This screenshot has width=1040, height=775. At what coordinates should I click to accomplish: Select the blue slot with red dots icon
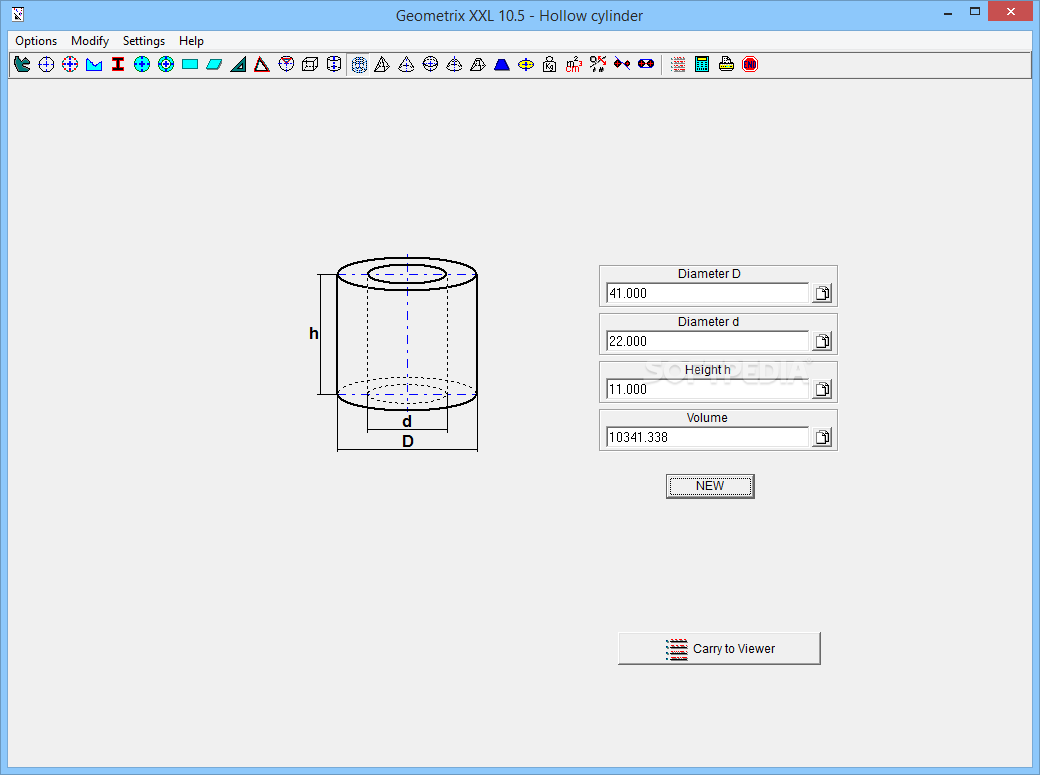pos(646,64)
